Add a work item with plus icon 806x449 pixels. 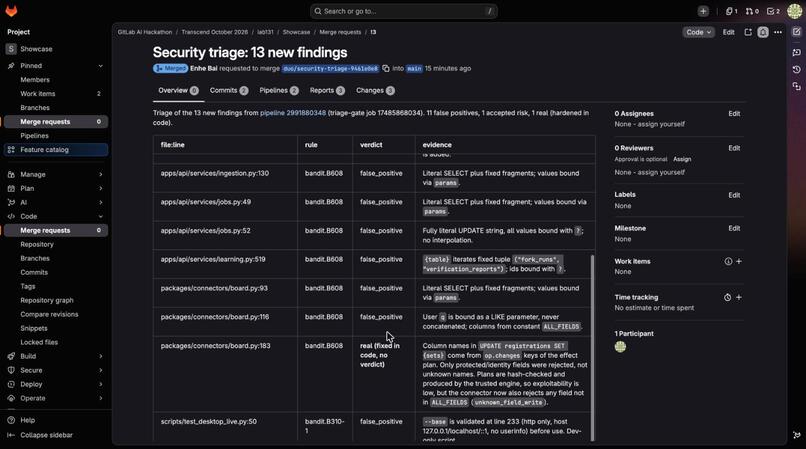point(739,261)
